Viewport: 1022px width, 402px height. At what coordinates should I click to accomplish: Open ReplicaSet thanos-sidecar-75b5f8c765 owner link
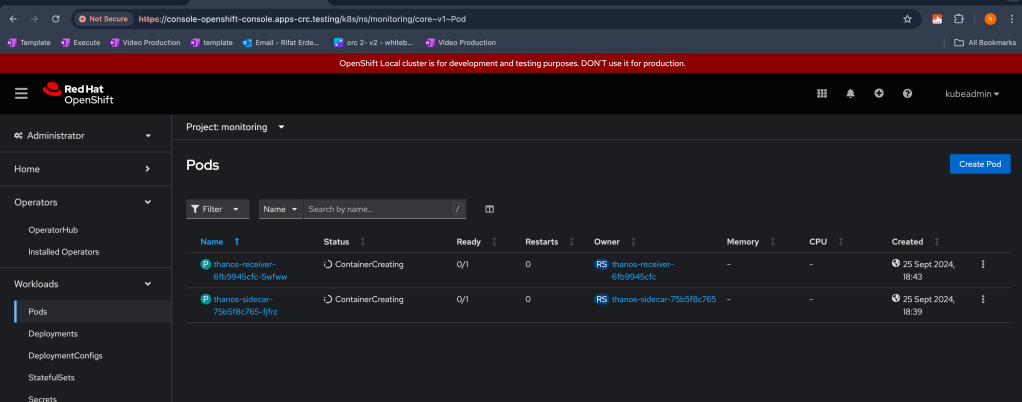point(664,299)
